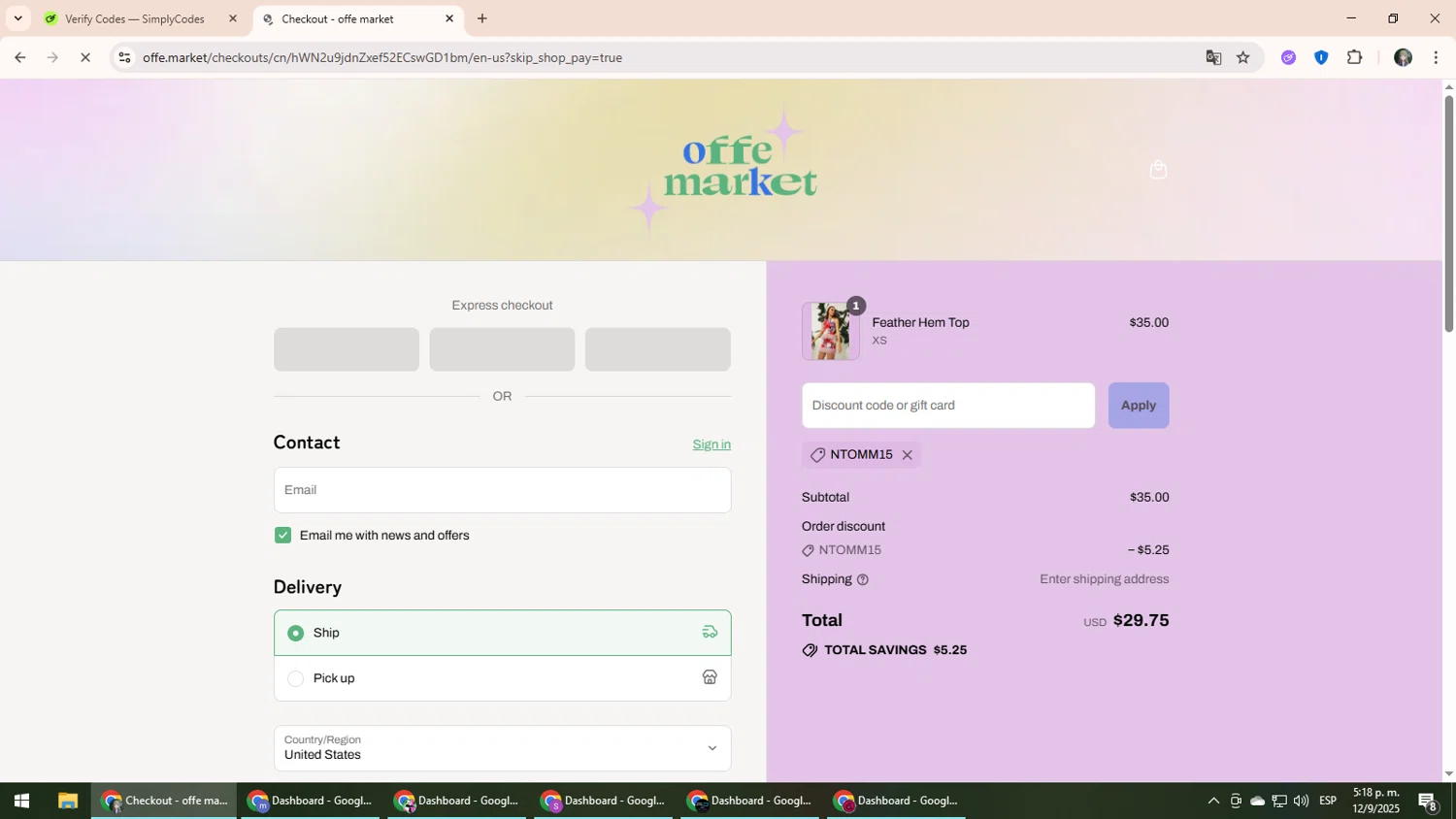Open the Chrome three-dot menu

pos(1436,57)
